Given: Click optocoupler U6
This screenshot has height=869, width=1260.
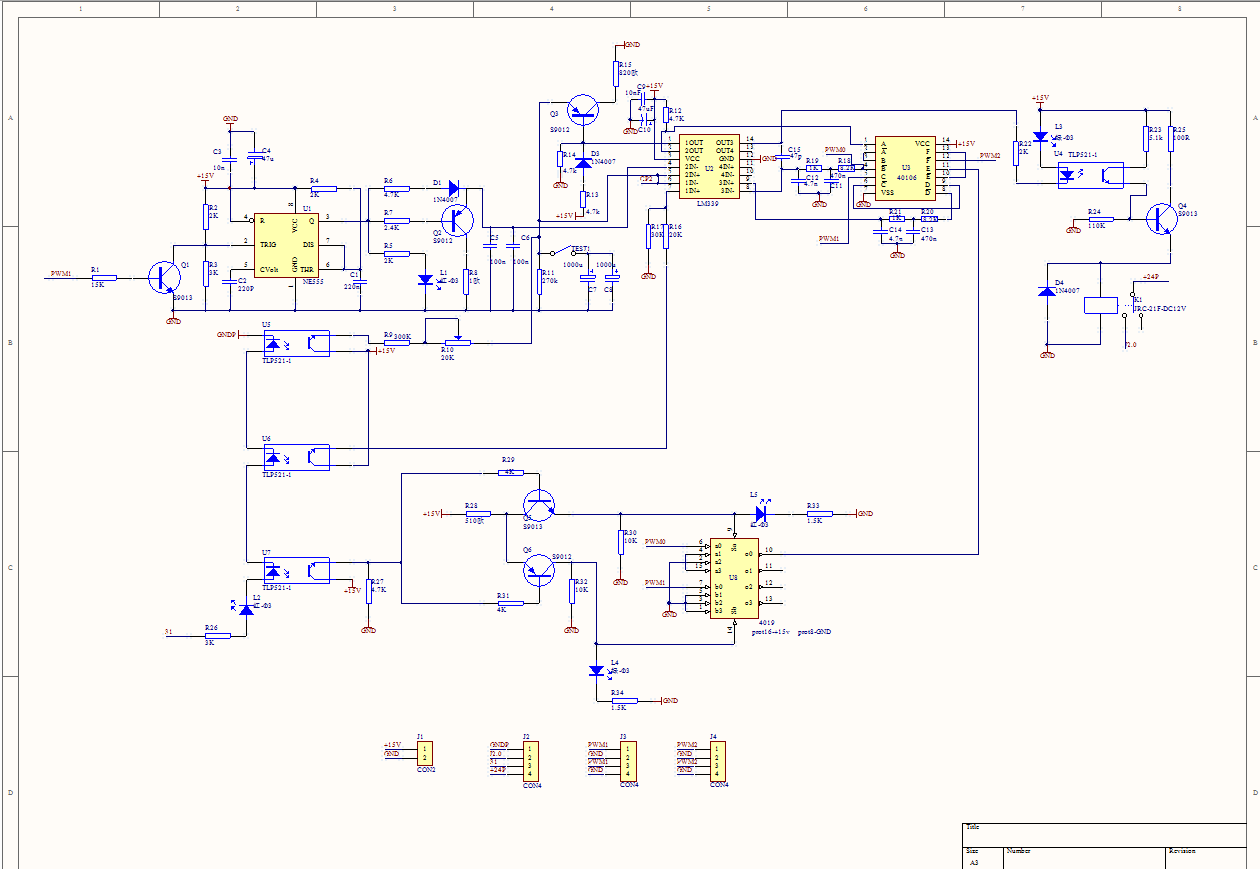Looking at the screenshot, I should (296, 457).
